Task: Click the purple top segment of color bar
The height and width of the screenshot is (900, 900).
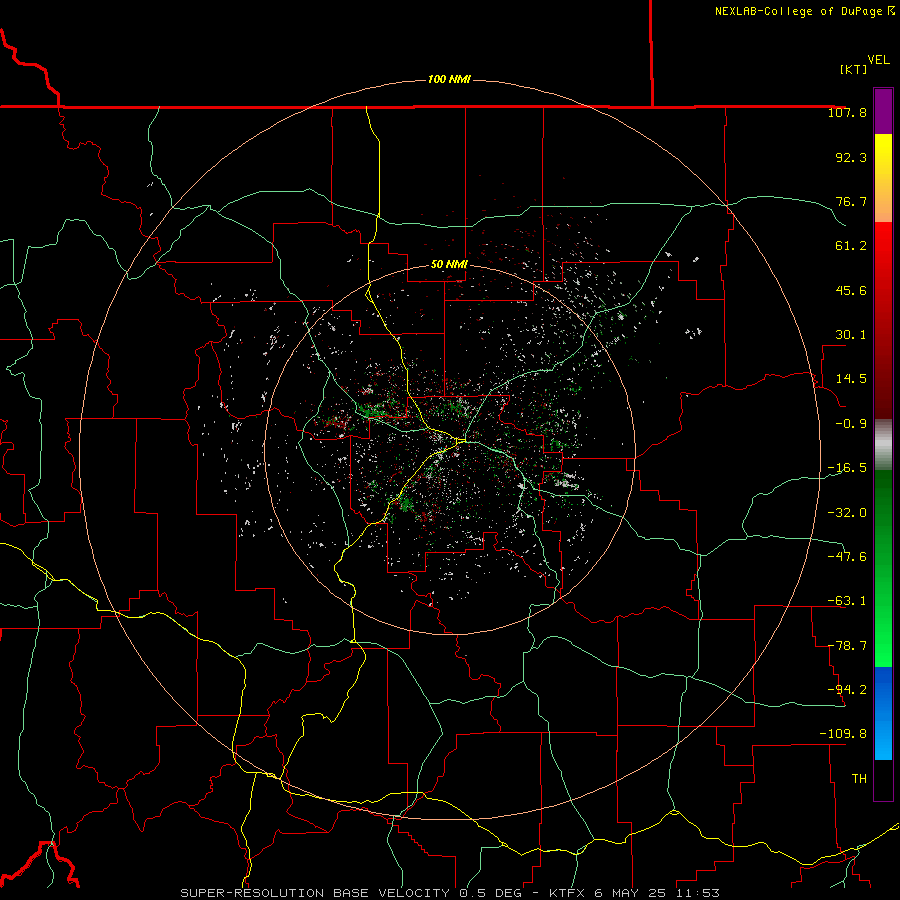Action: tap(883, 111)
